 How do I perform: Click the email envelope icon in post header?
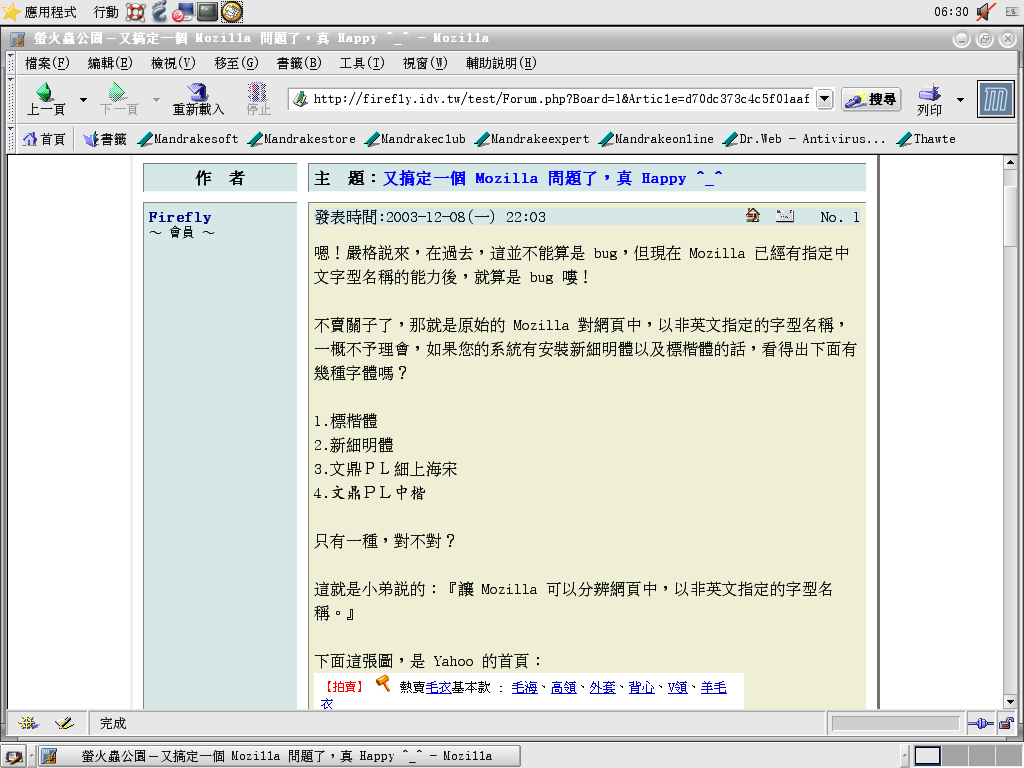tap(785, 216)
